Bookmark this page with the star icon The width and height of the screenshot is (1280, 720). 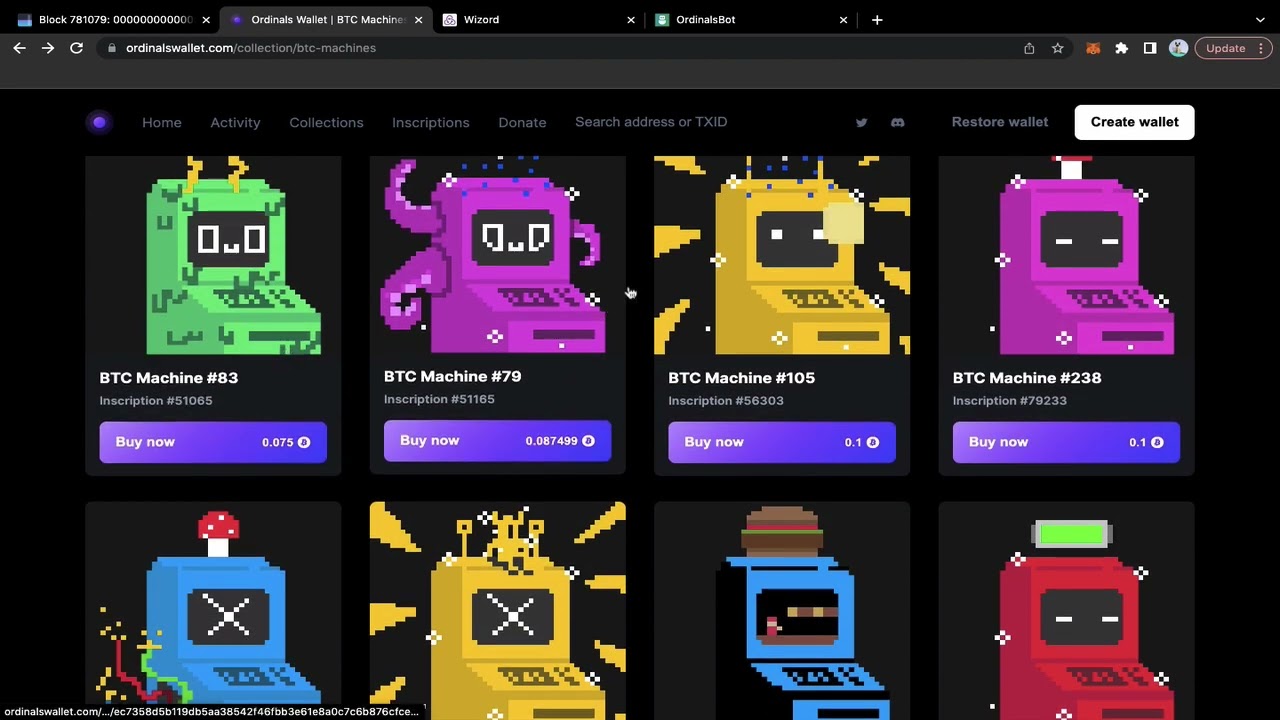click(1057, 48)
